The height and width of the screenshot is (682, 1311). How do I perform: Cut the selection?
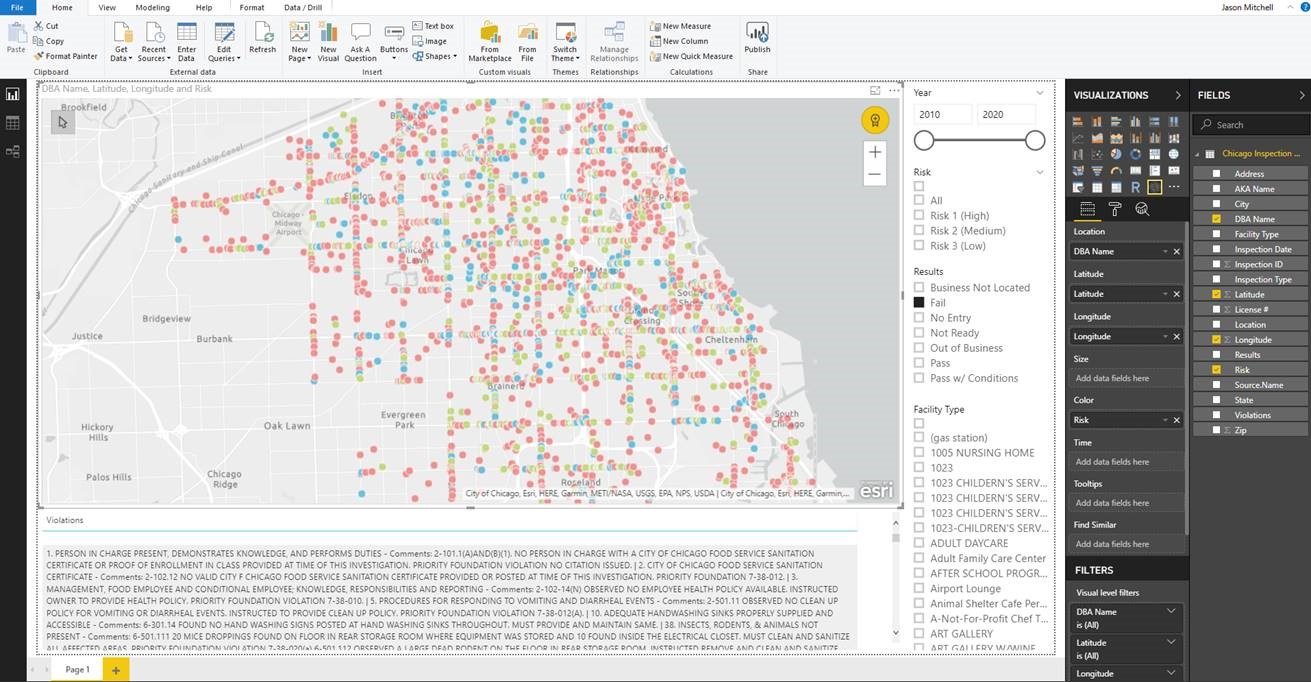(x=46, y=26)
